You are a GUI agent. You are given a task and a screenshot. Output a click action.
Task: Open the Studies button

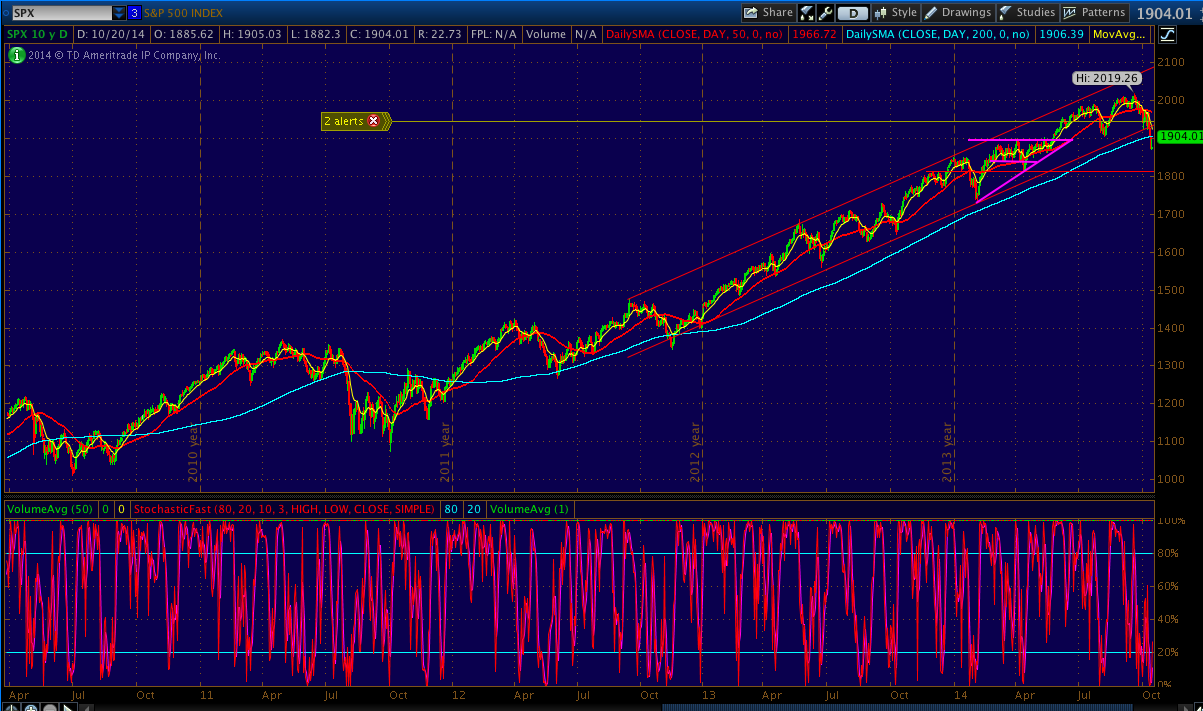tap(1027, 13)
